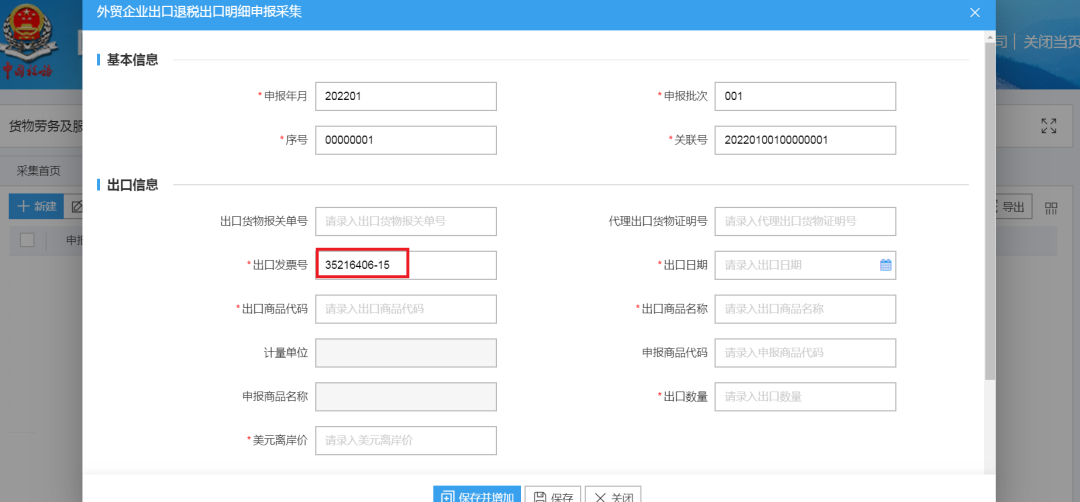Focus the 出口数量 field

pos(805,397)
